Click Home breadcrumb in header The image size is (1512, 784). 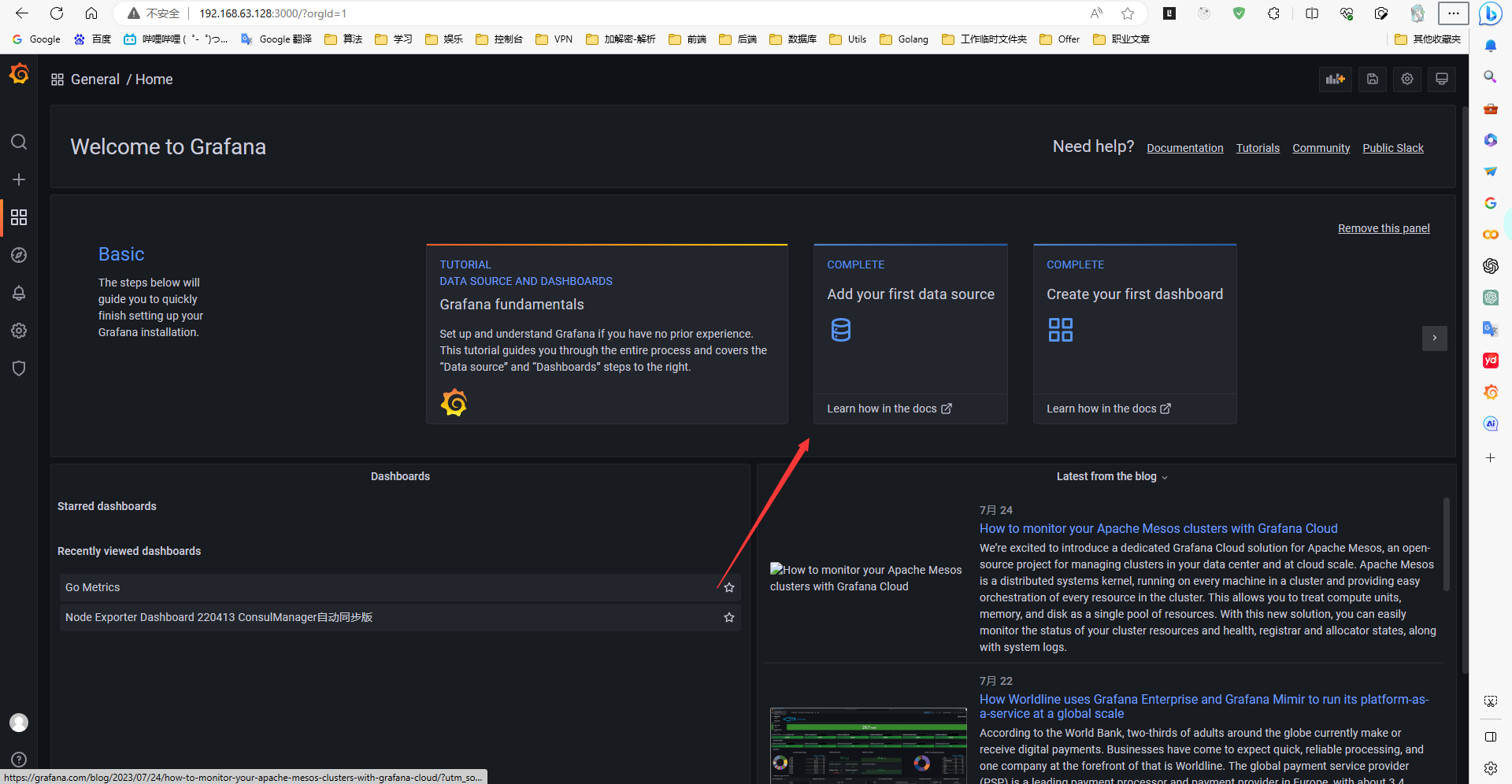click(x=154, y=80)
